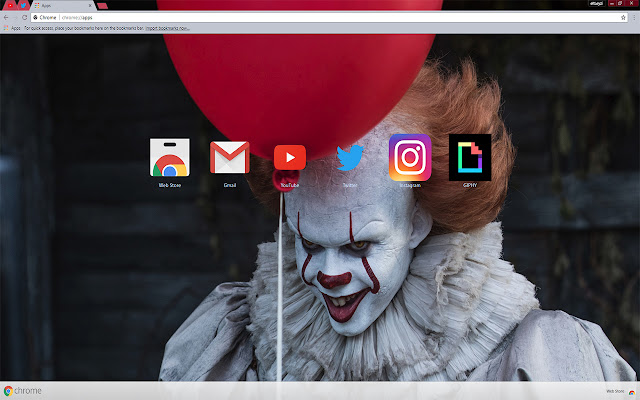This screenshot has height=400, width=640.
Task: Launch the Gmail app
Action: (230, 158)
